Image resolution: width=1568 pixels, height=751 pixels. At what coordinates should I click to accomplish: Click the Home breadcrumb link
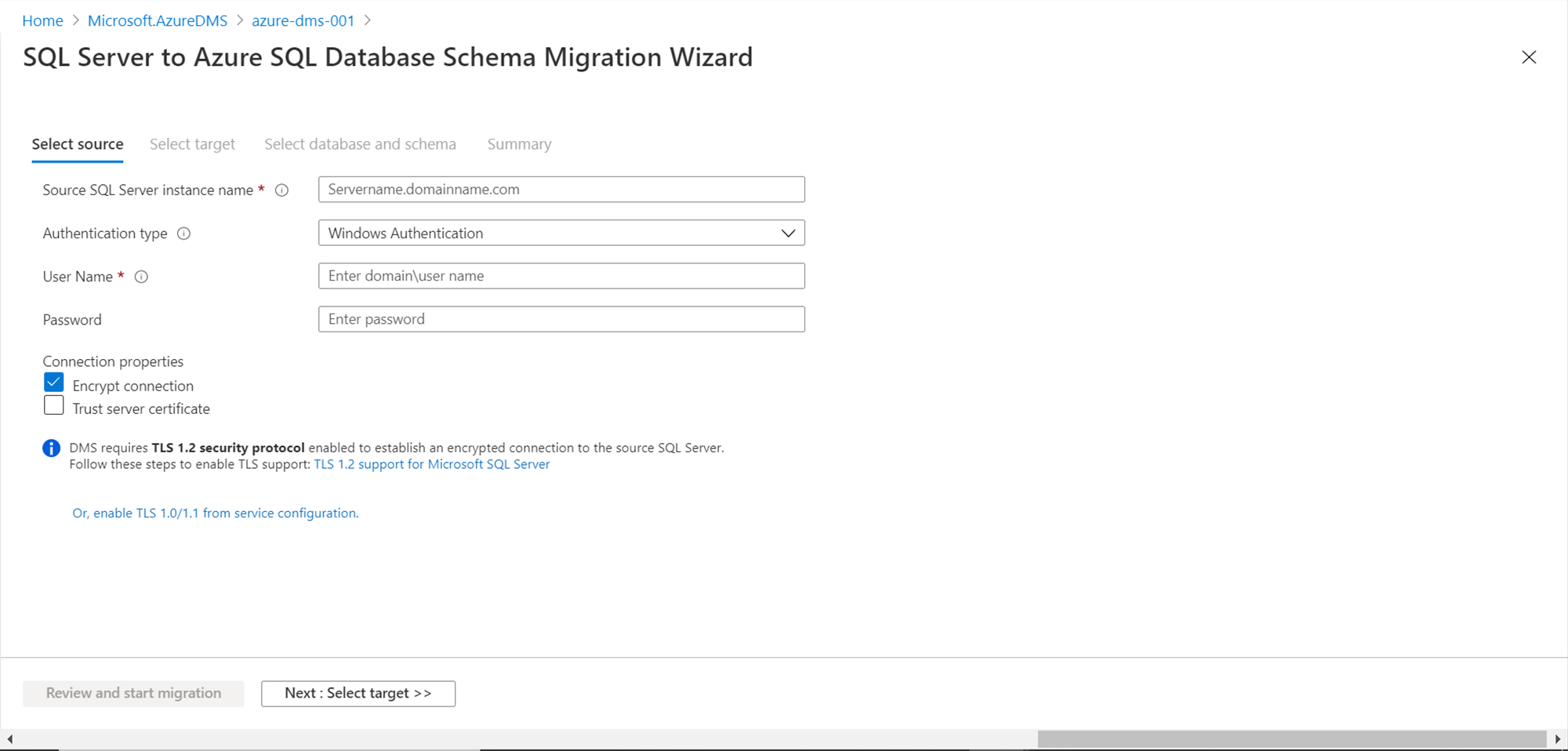(x=42, y=21)
